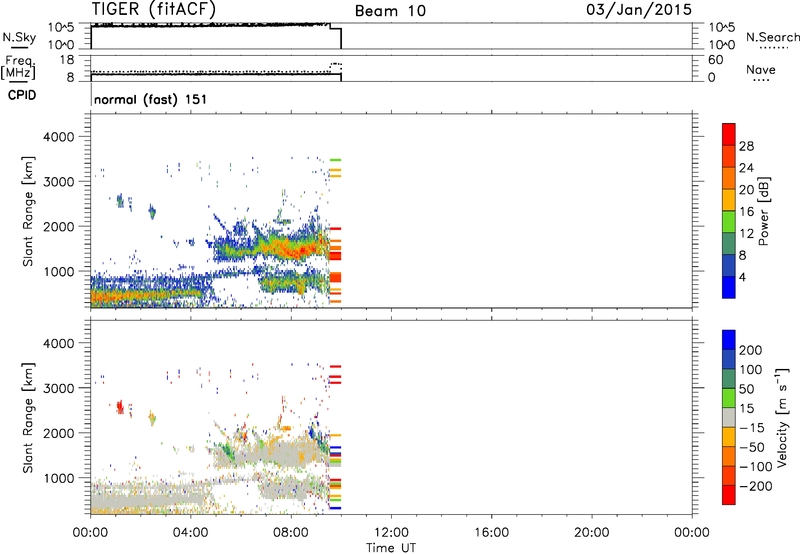This screenshot has width=800, height=554.
Task: Click the '18' frequency axis tick label
Action: tap(66, 60)
